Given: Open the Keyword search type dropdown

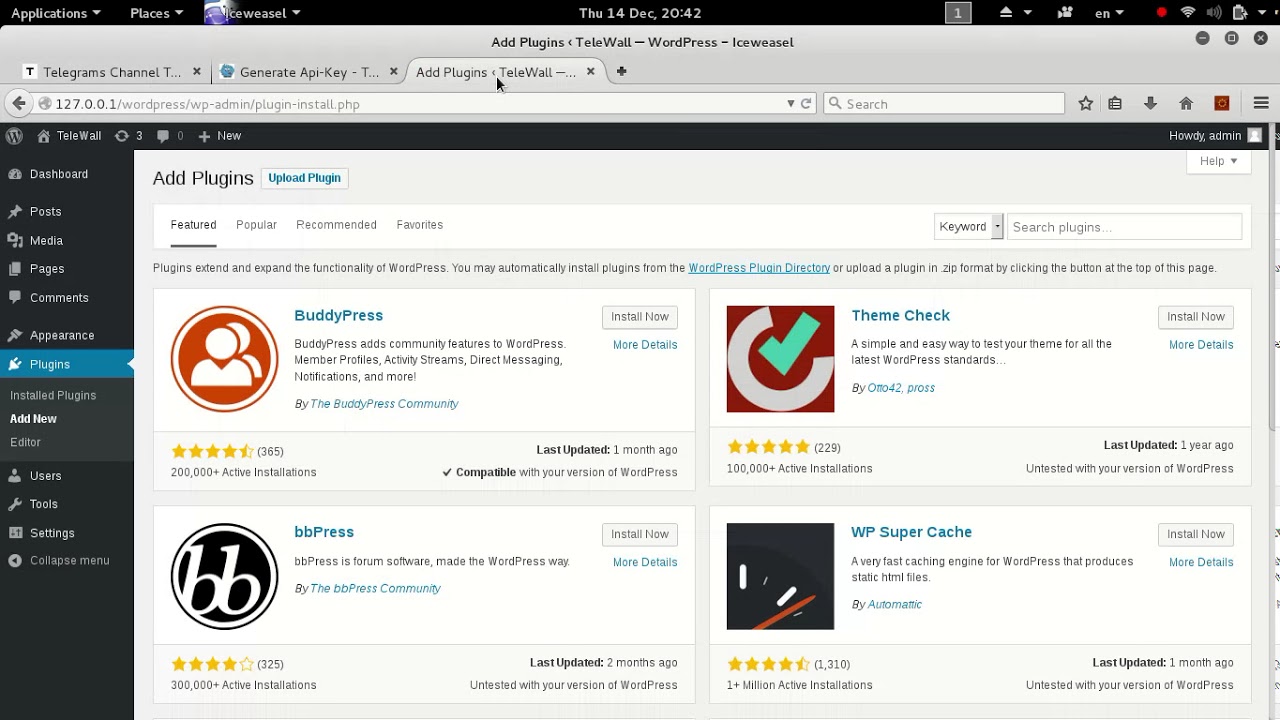Looking at the screenshot, I should click(x=968, y=227).
